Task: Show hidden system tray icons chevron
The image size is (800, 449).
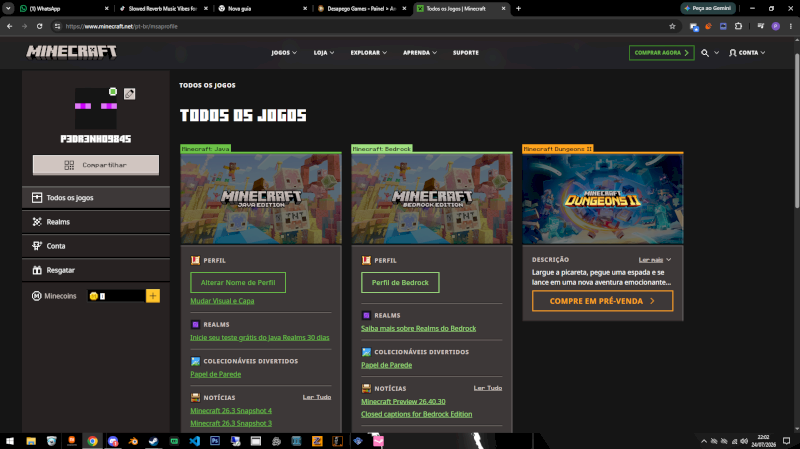Action: 704,441
